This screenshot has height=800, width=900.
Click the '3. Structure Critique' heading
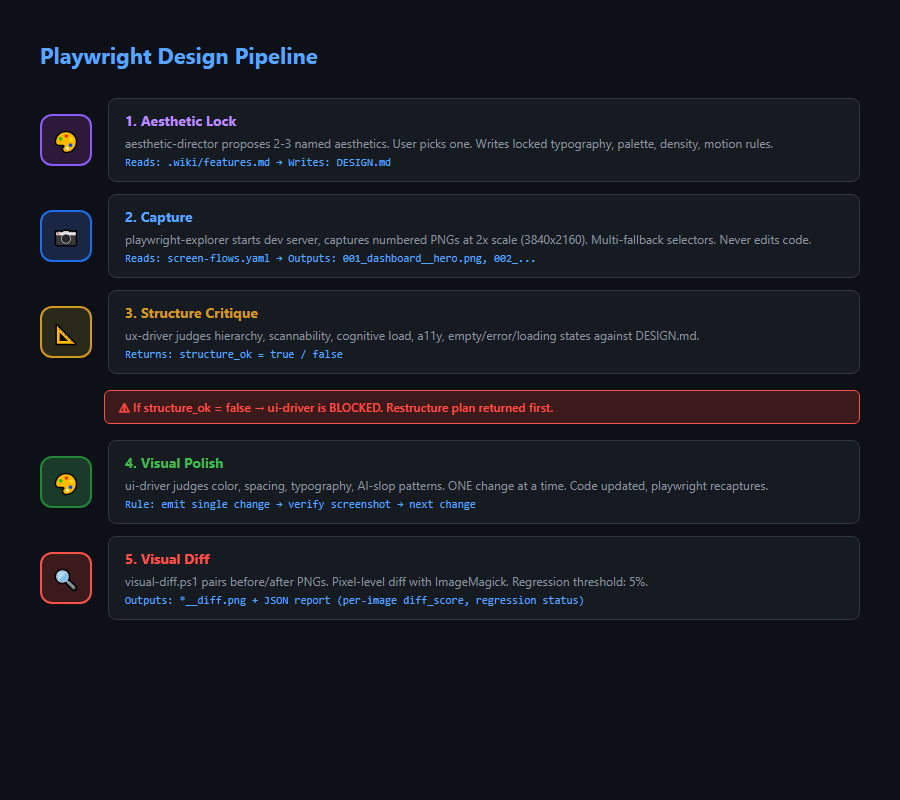click(191, 313)
